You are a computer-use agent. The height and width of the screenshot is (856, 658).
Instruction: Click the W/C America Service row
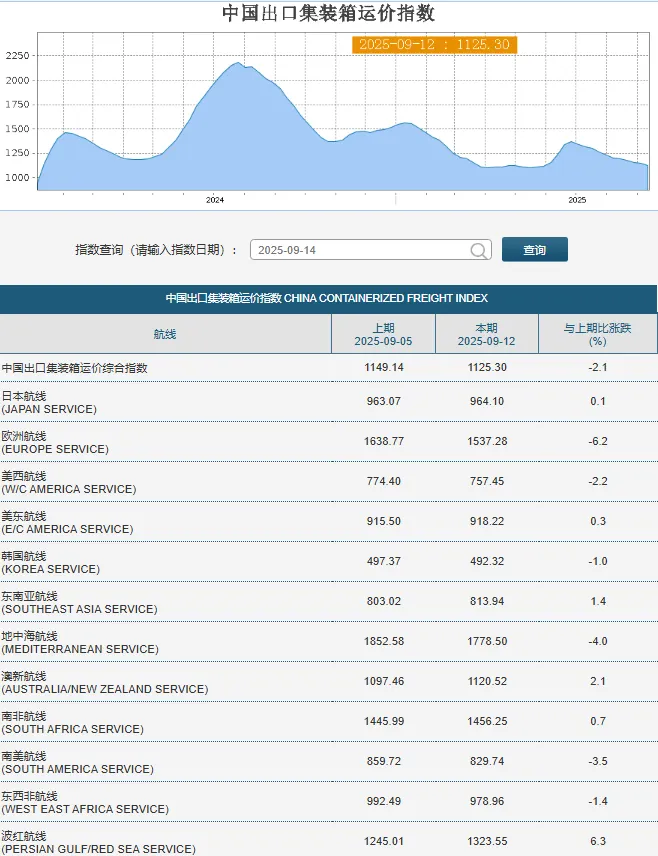(x=329, y=482)
